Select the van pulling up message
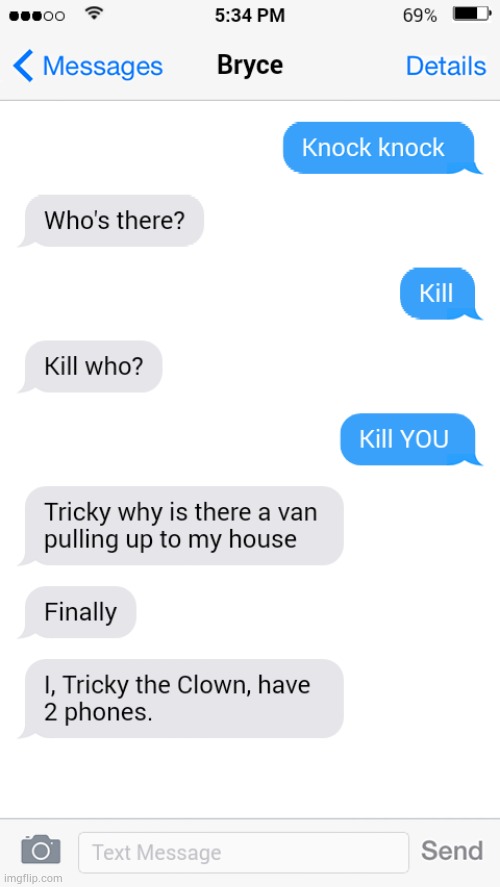The width and height of the screenshot is (500, 887). [x=181, y=526]
